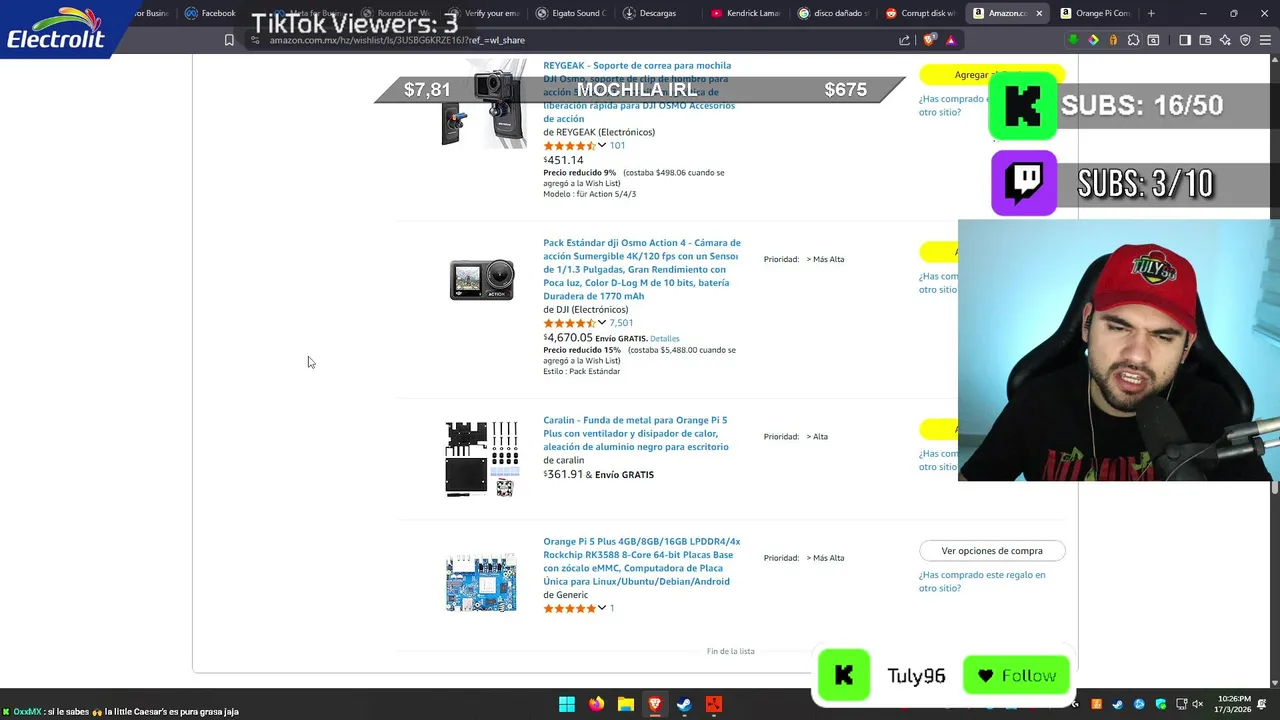This screenshot has width=1280, height=720.
Task: Open the Brave wallet icon
Action: click(x=1205, y=40)
